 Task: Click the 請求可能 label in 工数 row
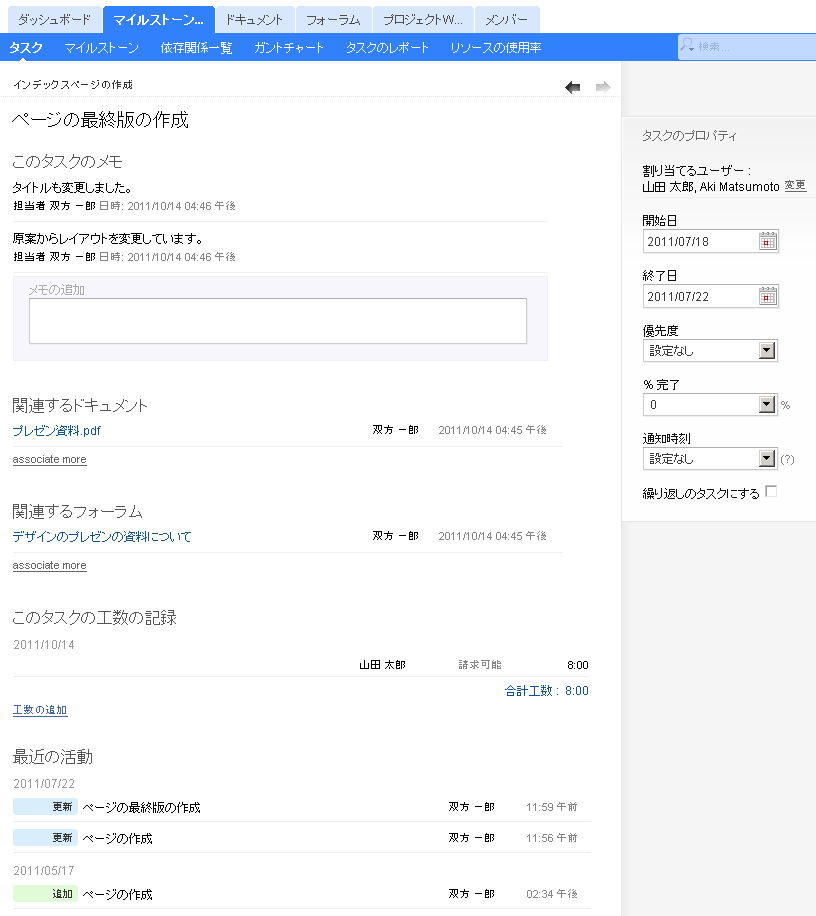[x=480, y=665]
